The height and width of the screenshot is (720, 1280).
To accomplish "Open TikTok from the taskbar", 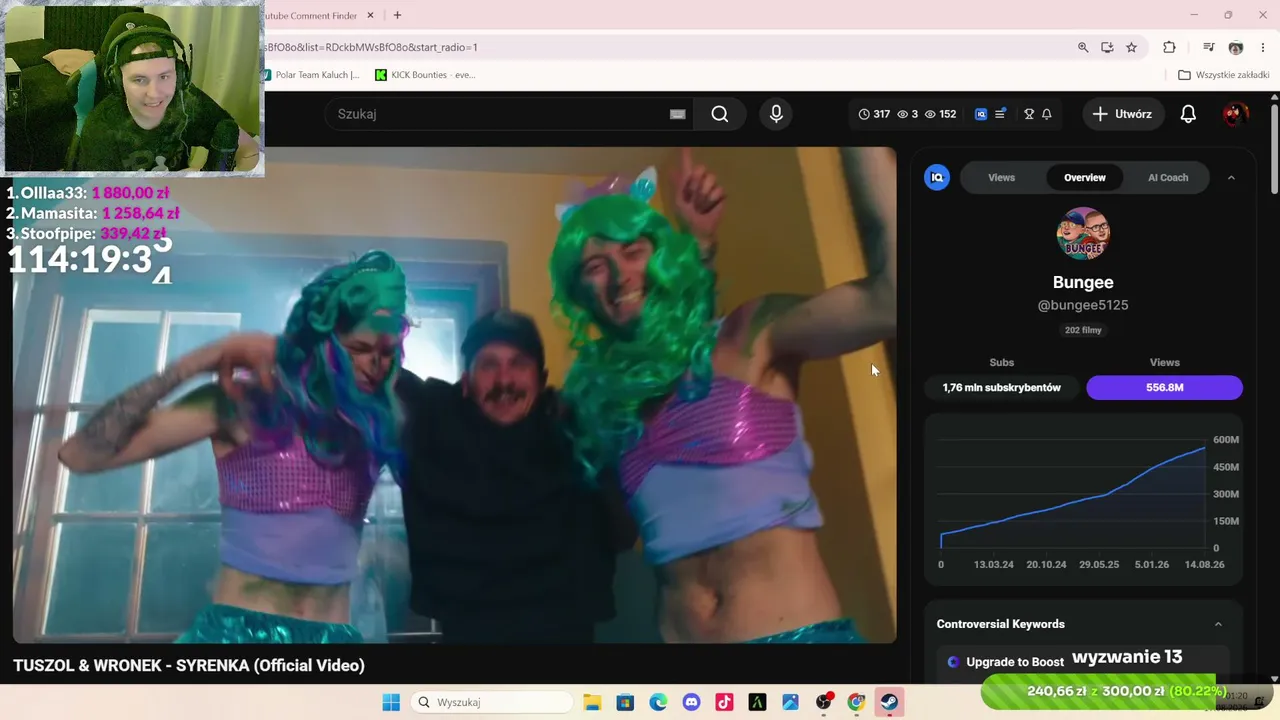I will click(724, 702).
